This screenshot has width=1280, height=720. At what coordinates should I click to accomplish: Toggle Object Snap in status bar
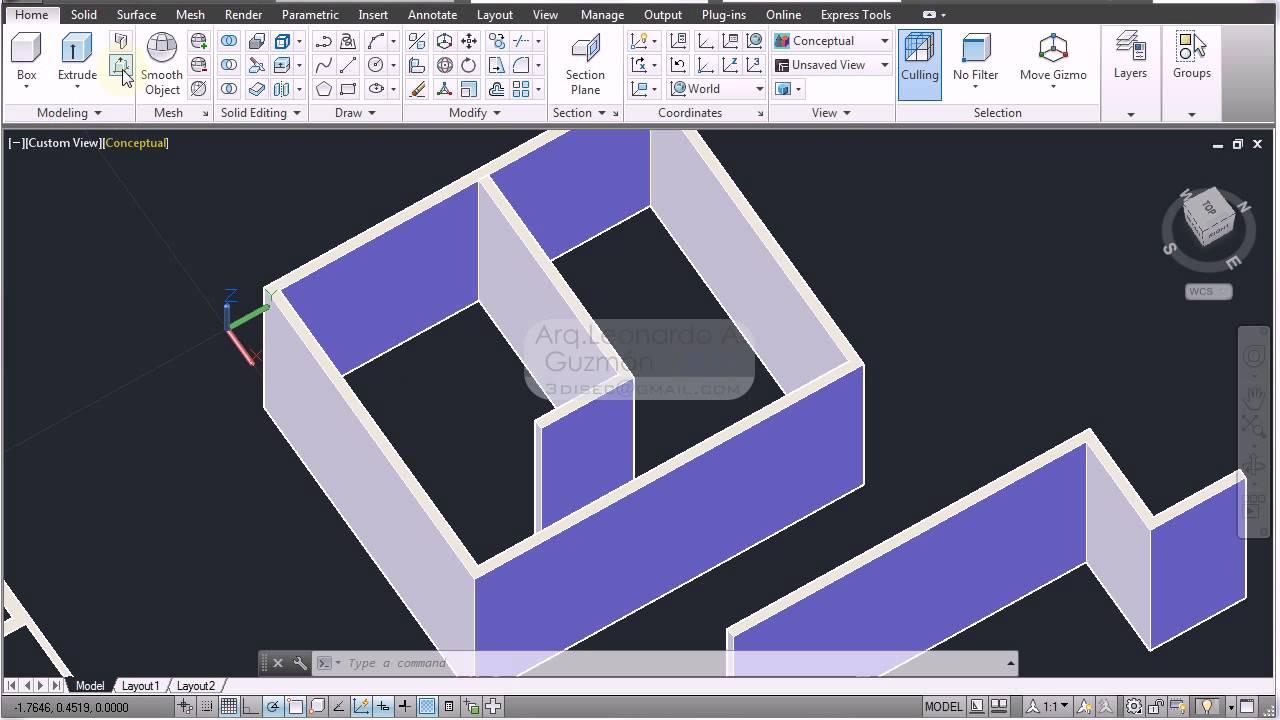tap(295, 706)
